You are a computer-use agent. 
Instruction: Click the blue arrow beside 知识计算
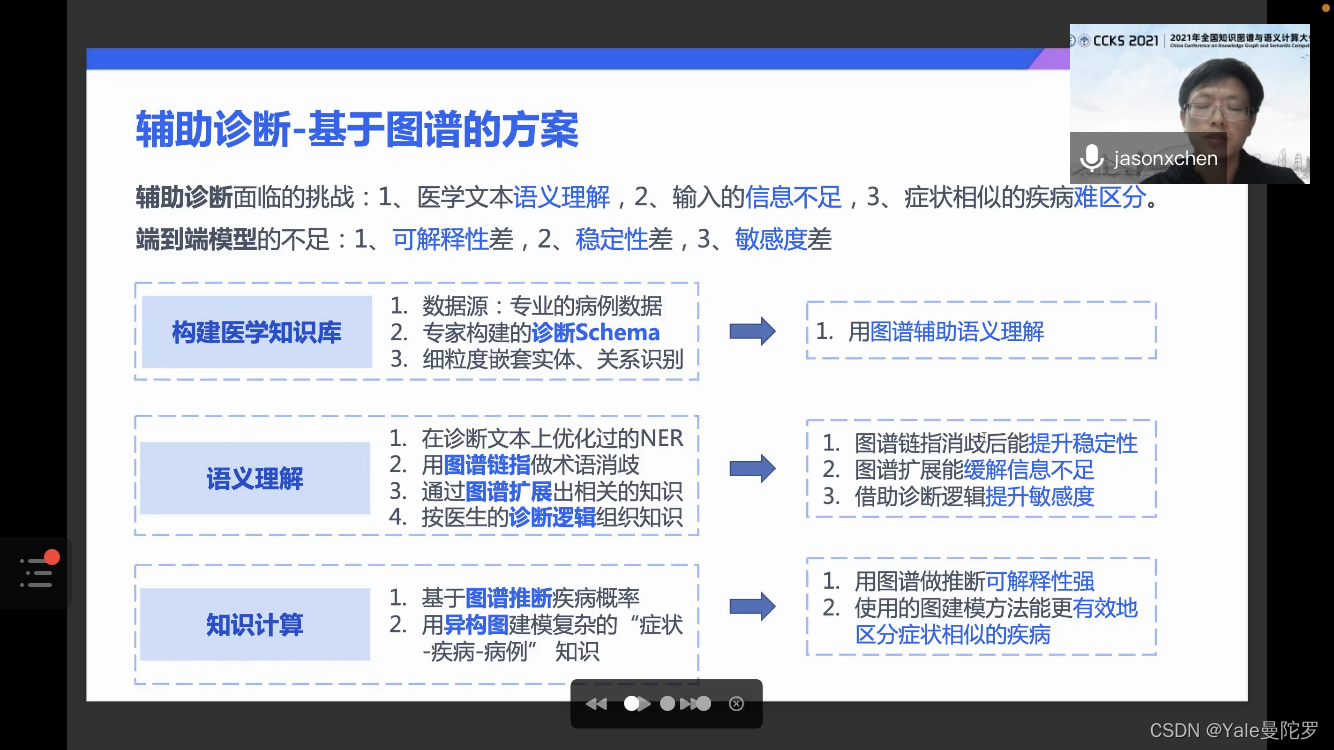pyautogui.click(x=752, y=605)
